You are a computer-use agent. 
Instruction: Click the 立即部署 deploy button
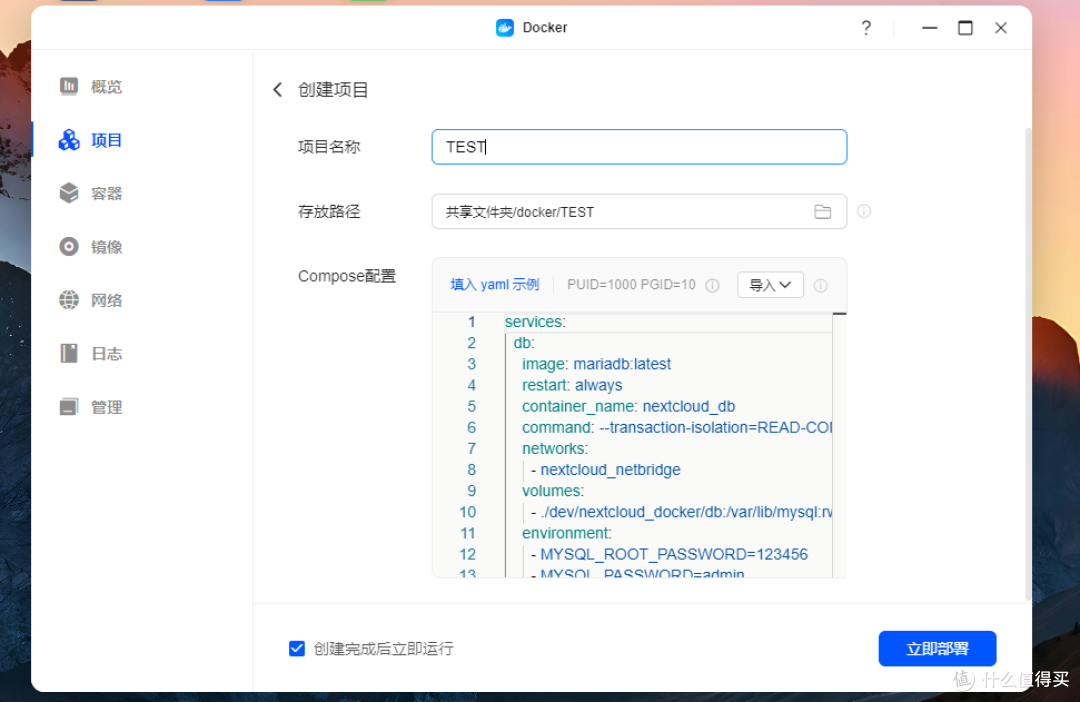pyautogui.click(x=937, y=648)
